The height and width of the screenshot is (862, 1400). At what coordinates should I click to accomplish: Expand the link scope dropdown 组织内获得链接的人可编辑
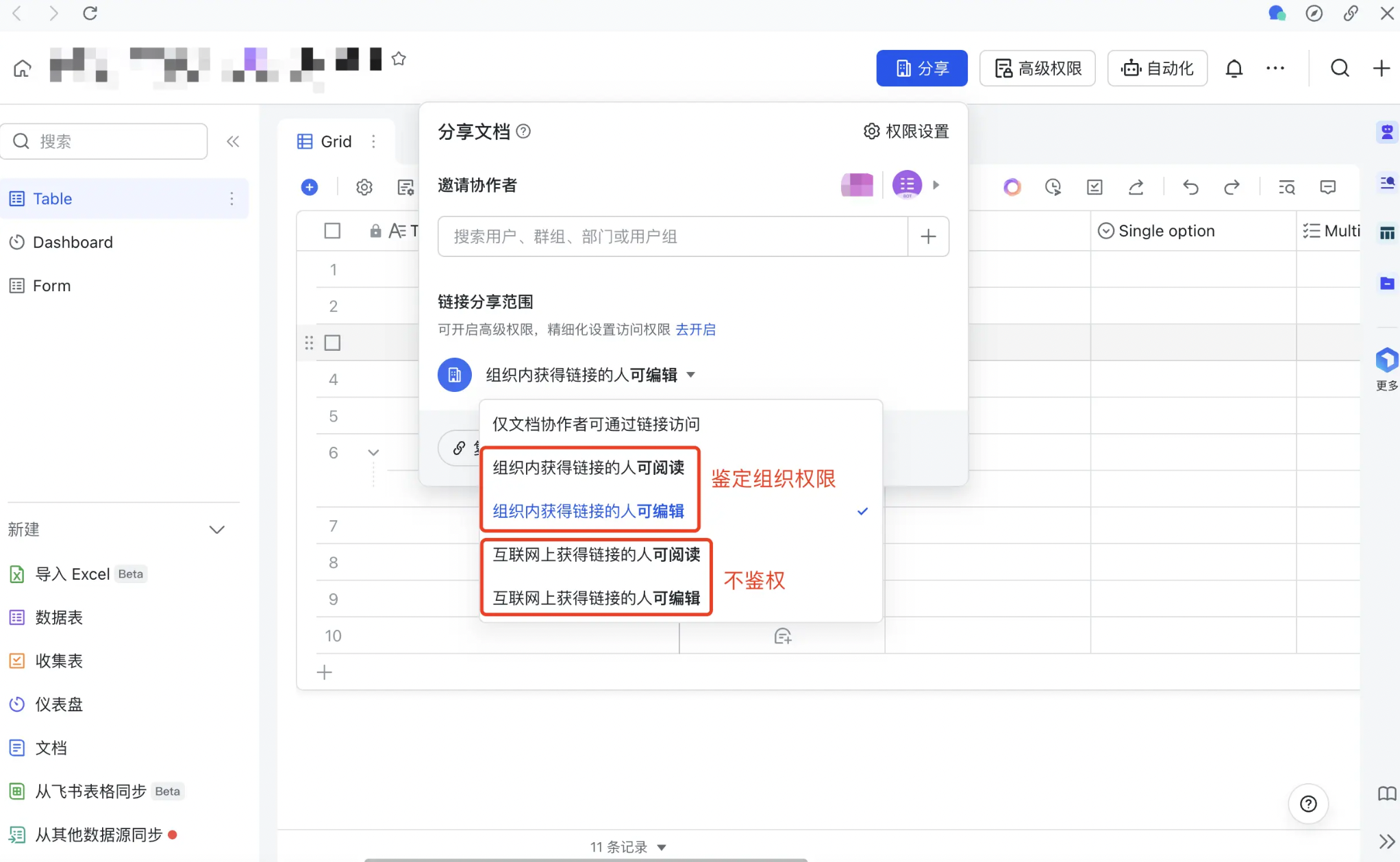click(590, 375)
